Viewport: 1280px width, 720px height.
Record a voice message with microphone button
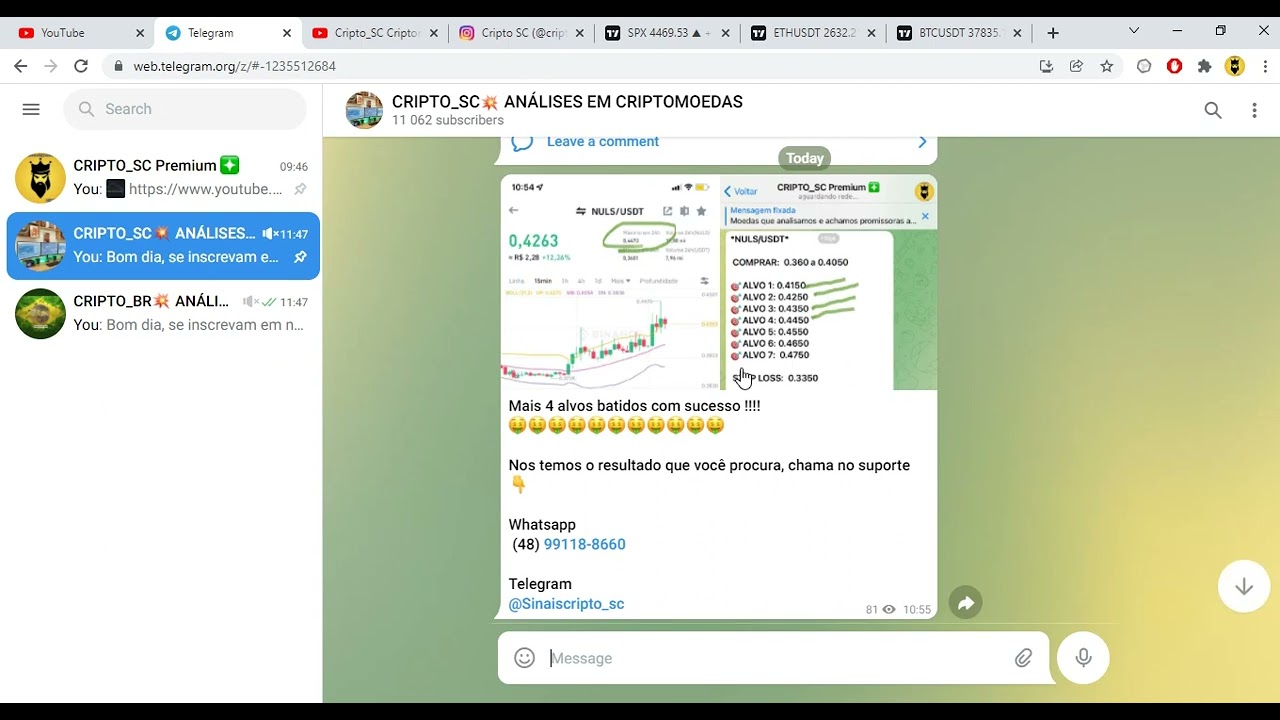tap(1083, 658)
